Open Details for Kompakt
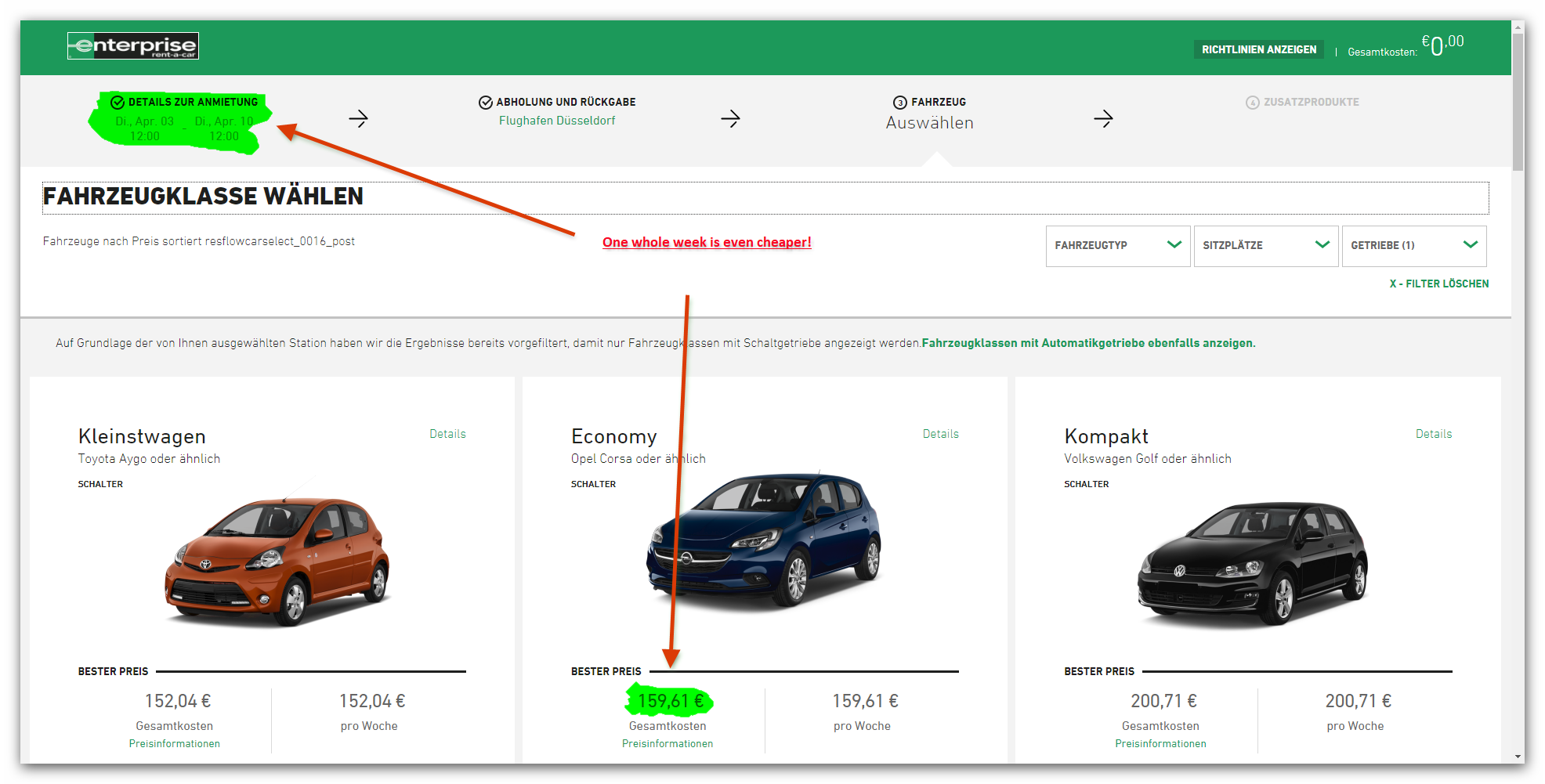This screenshot has width=1545, height=784. click(x=1433, y=434)
